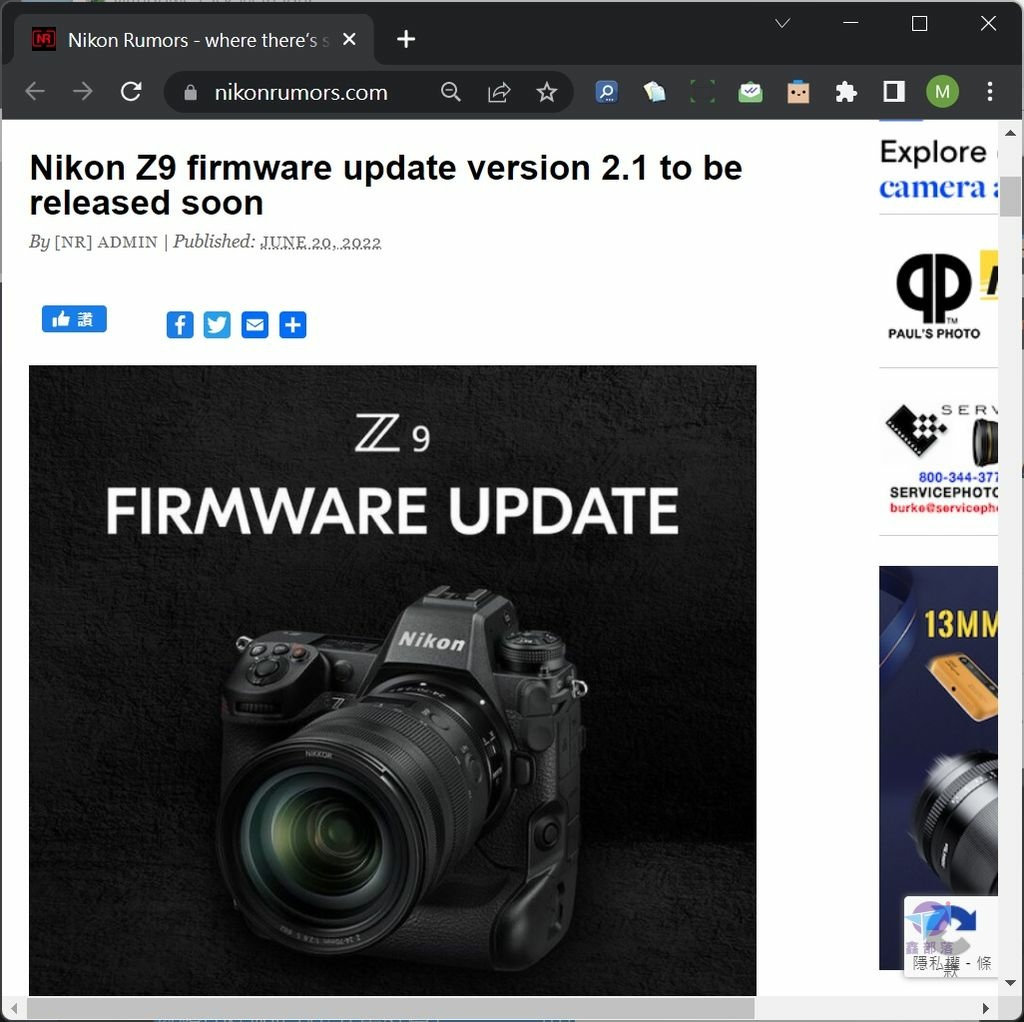
Task: Open tab search dropdown chevron
Action: (x=782, y=24)
